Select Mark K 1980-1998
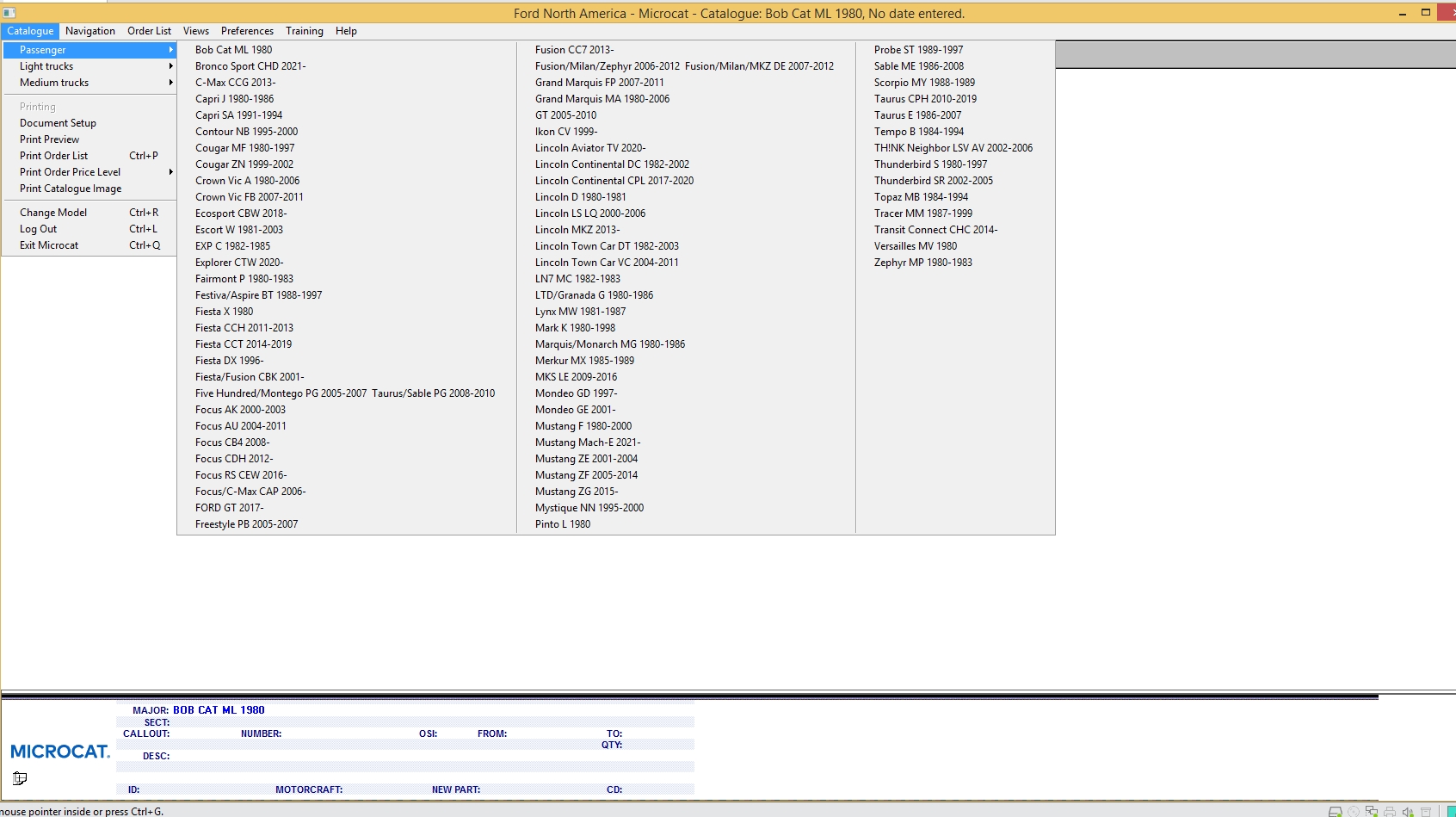Screen dimensions: 1456x817 pos(575,328)
